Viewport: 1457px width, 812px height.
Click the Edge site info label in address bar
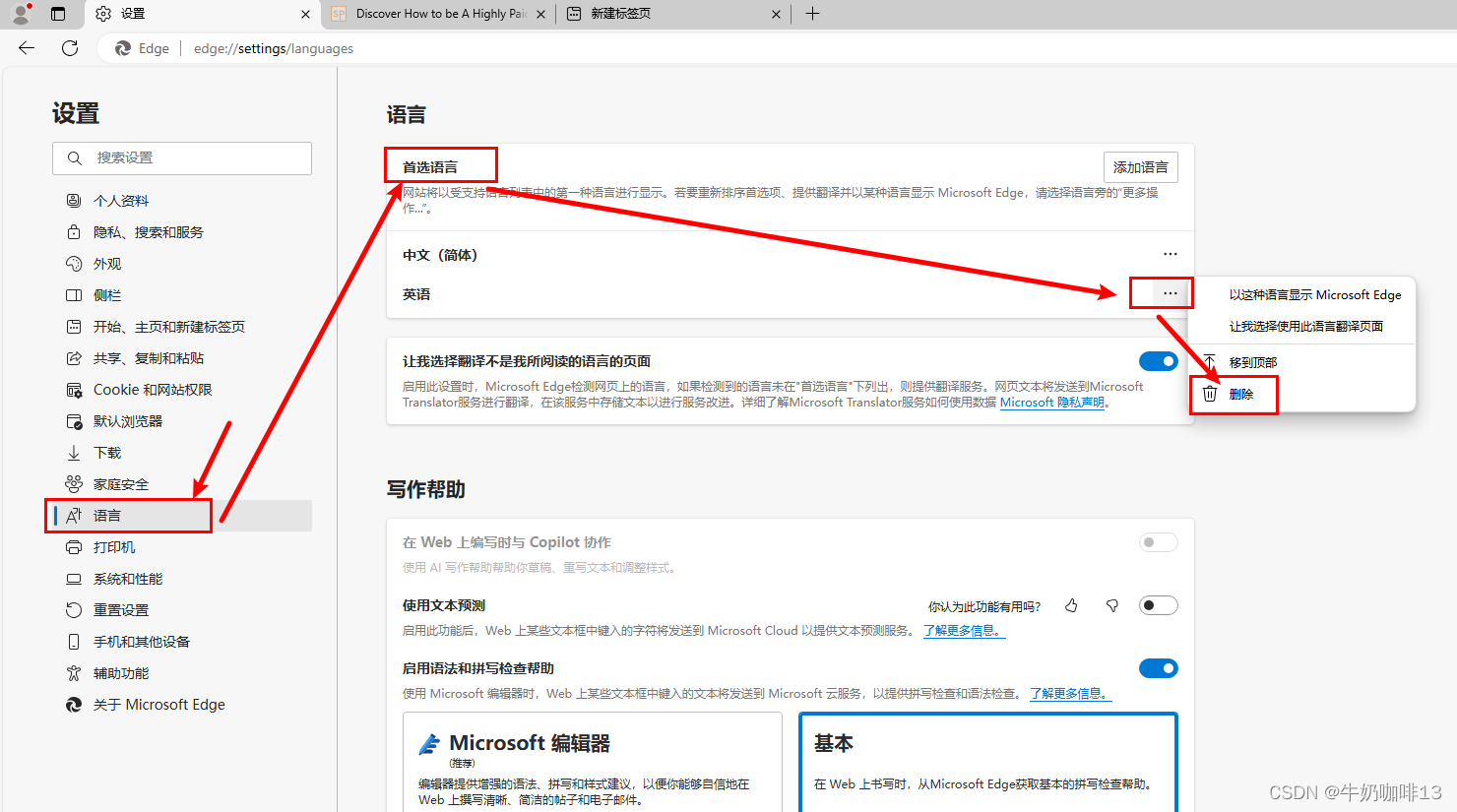point(143,48)
